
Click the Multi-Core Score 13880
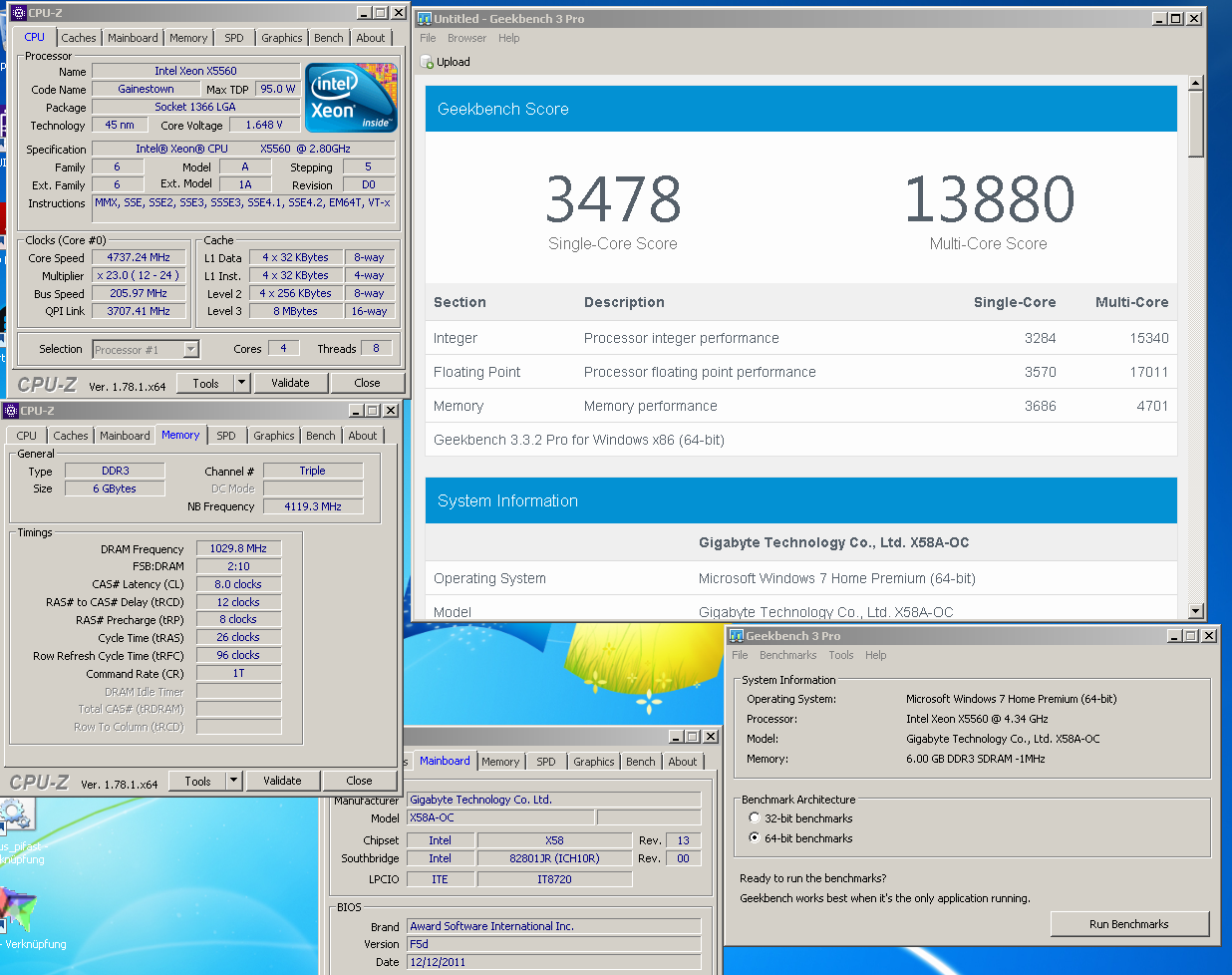pyautogui.click(x=989, y=198)
